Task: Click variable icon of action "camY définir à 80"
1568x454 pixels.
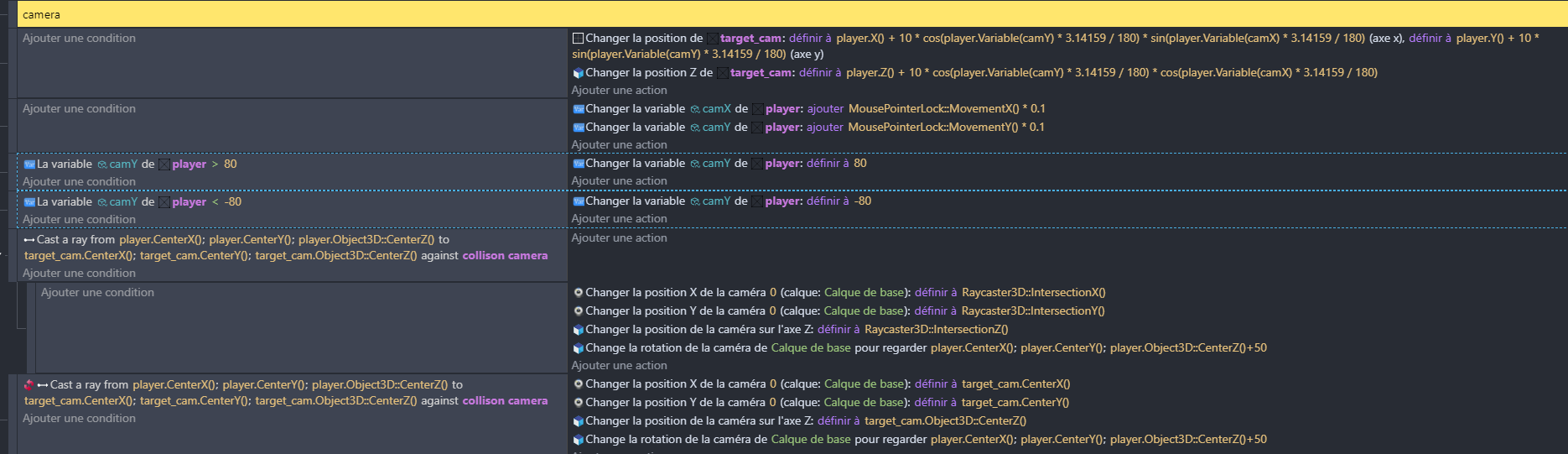Action: tap(578, 164)
